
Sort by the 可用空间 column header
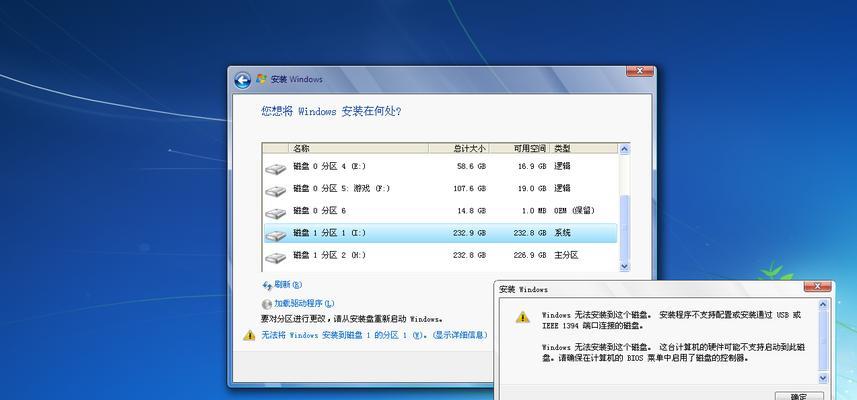(x=519, y=148)
